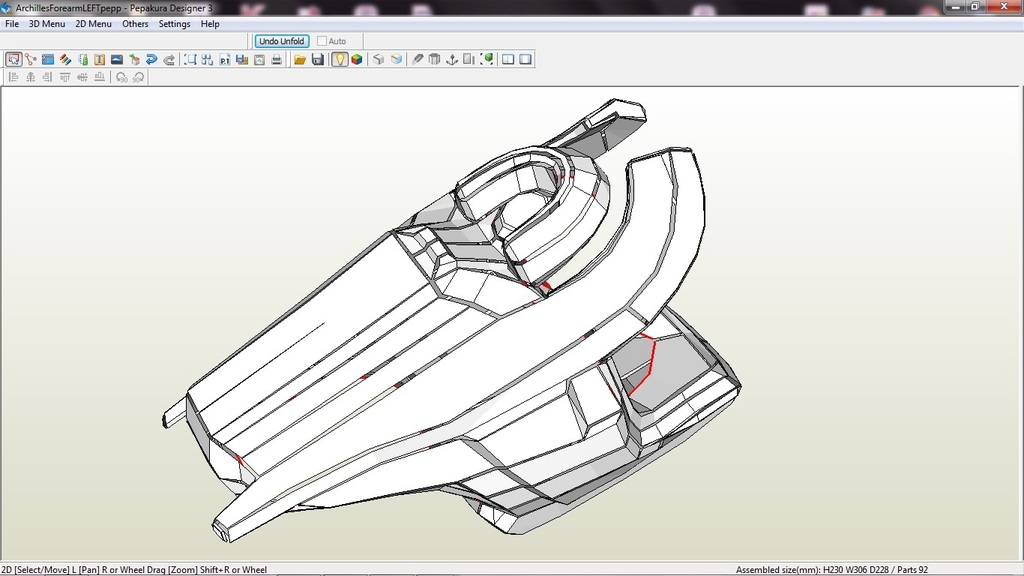Expand the 2D Menu dropdown
This screenshot has width=1024, height=576.
pyautogui.click(x=93, y=24)
